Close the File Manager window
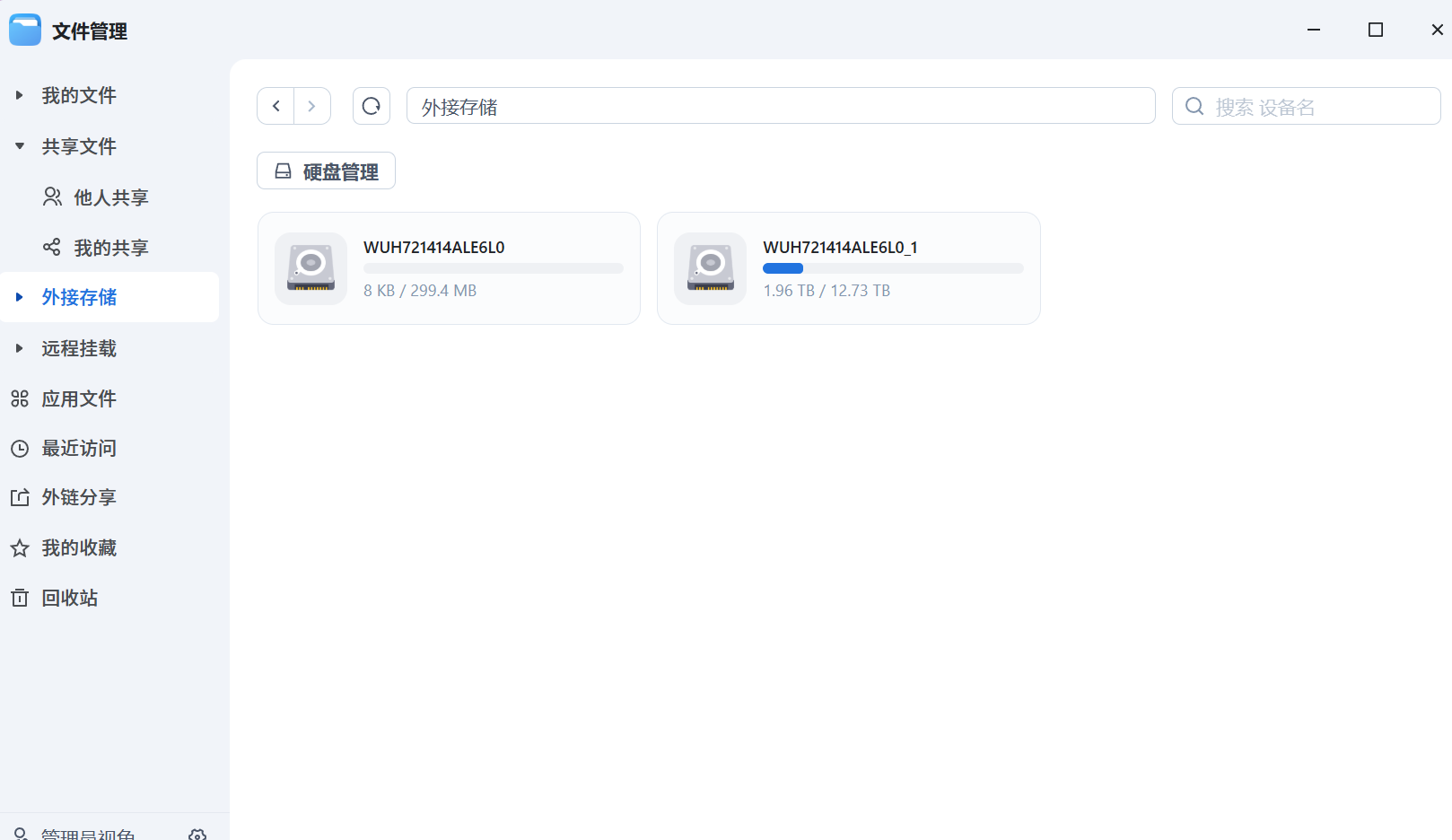The height and width of the screenshot is (840, 1452). (x=1437, y=30)
